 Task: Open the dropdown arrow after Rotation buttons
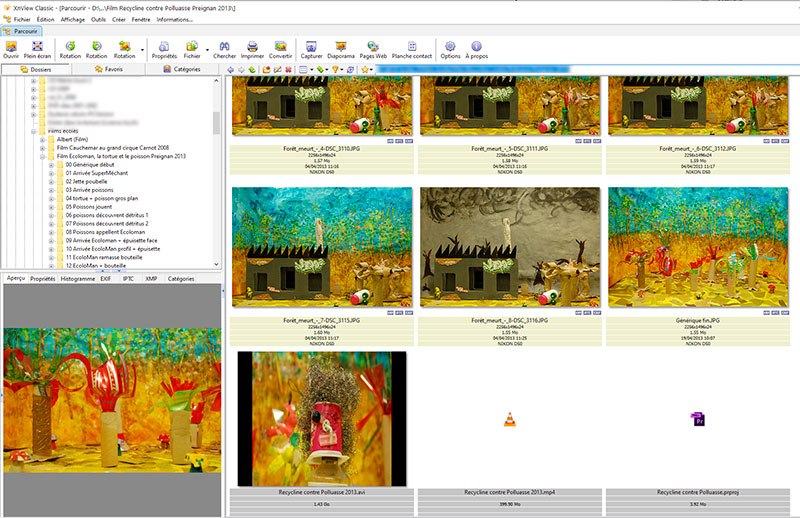(142, 50)
